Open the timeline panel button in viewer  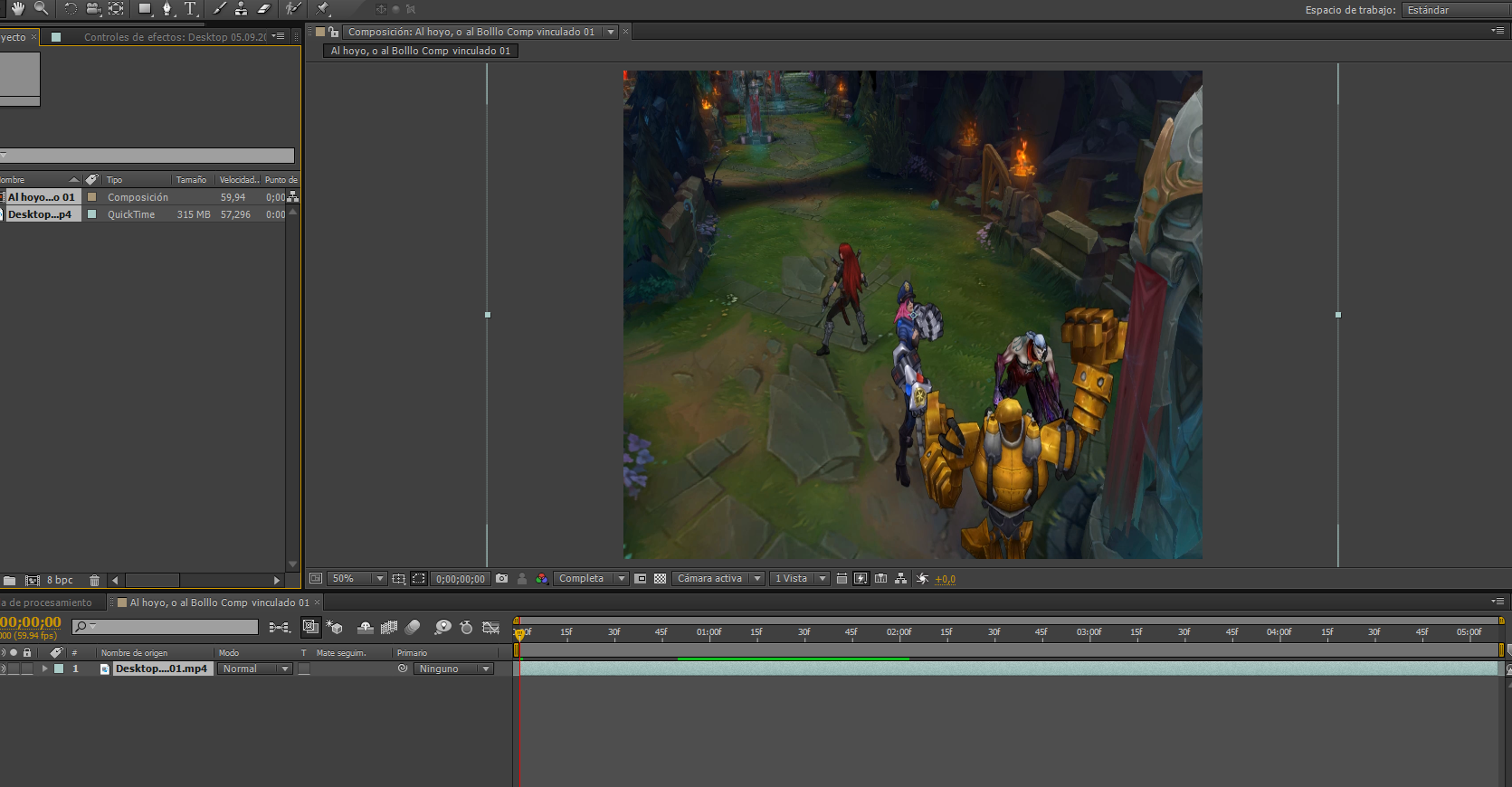click(x=880, y=579)
